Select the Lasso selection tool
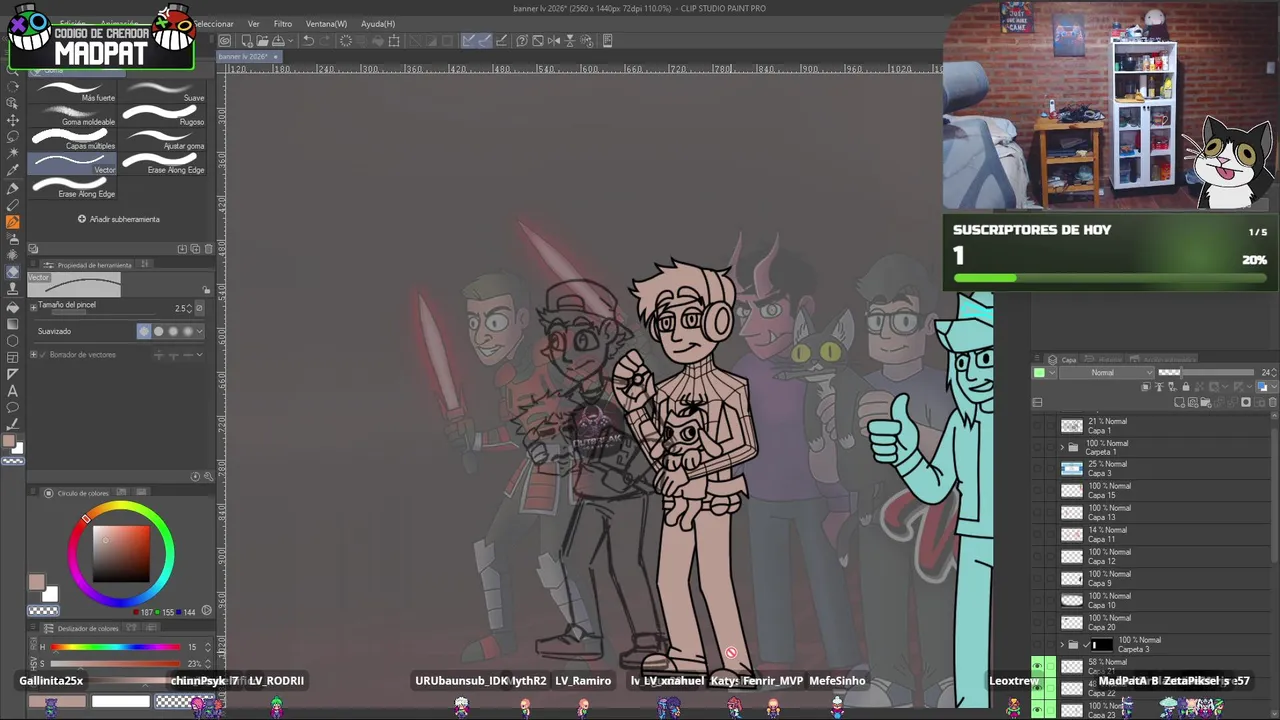 click(13, 137)
